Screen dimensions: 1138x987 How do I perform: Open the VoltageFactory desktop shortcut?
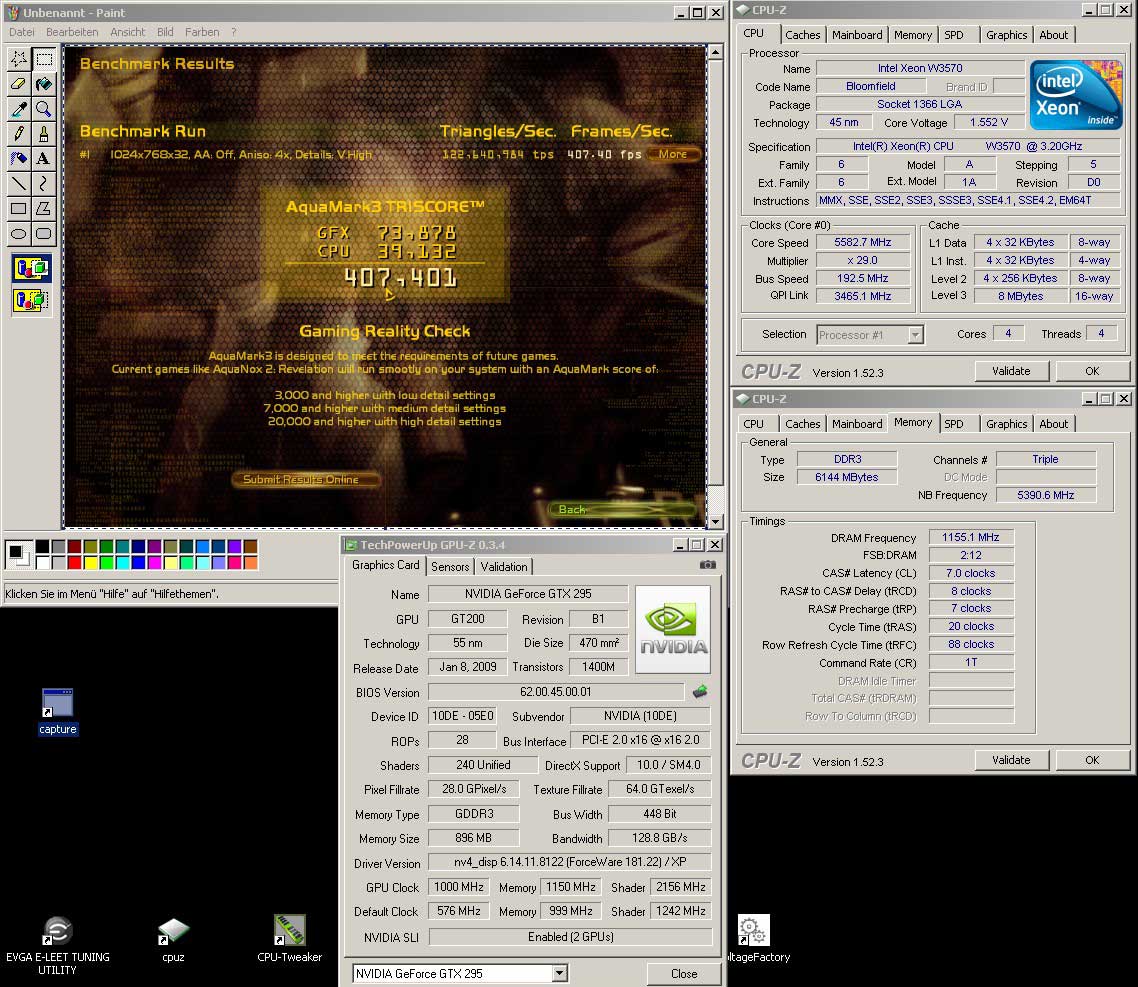[x=755, y=940]
